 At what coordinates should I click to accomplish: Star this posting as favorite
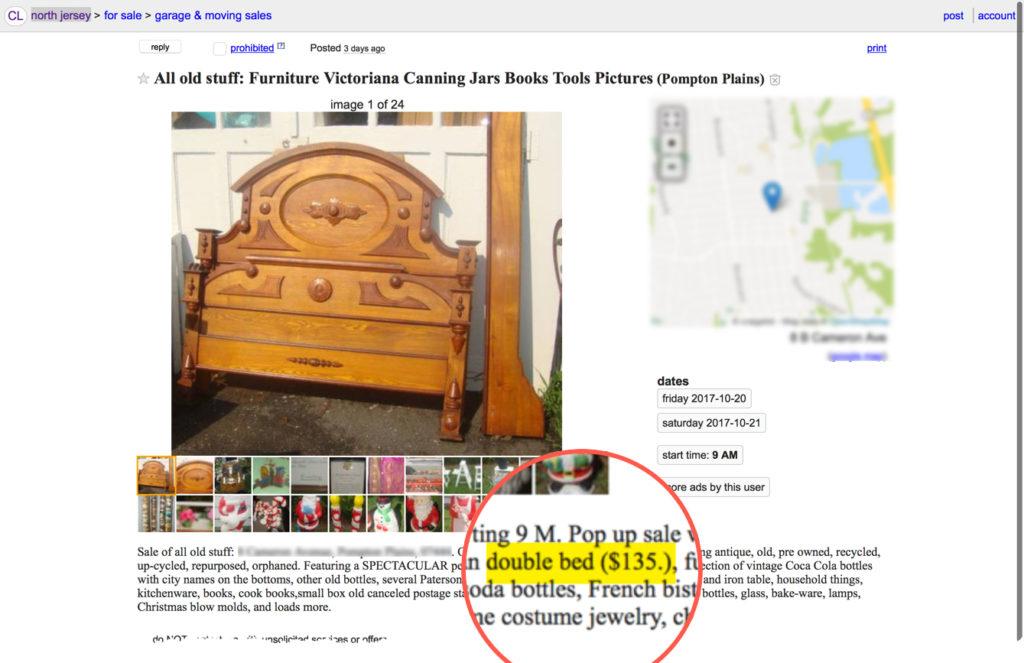point(143,79)
